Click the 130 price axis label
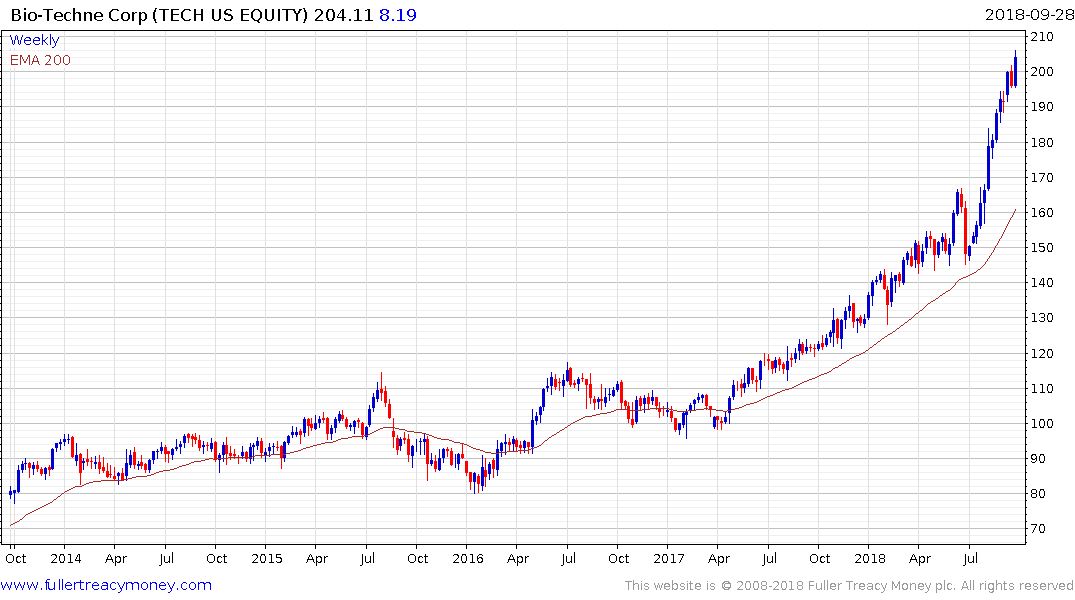 click(1042, 317)
